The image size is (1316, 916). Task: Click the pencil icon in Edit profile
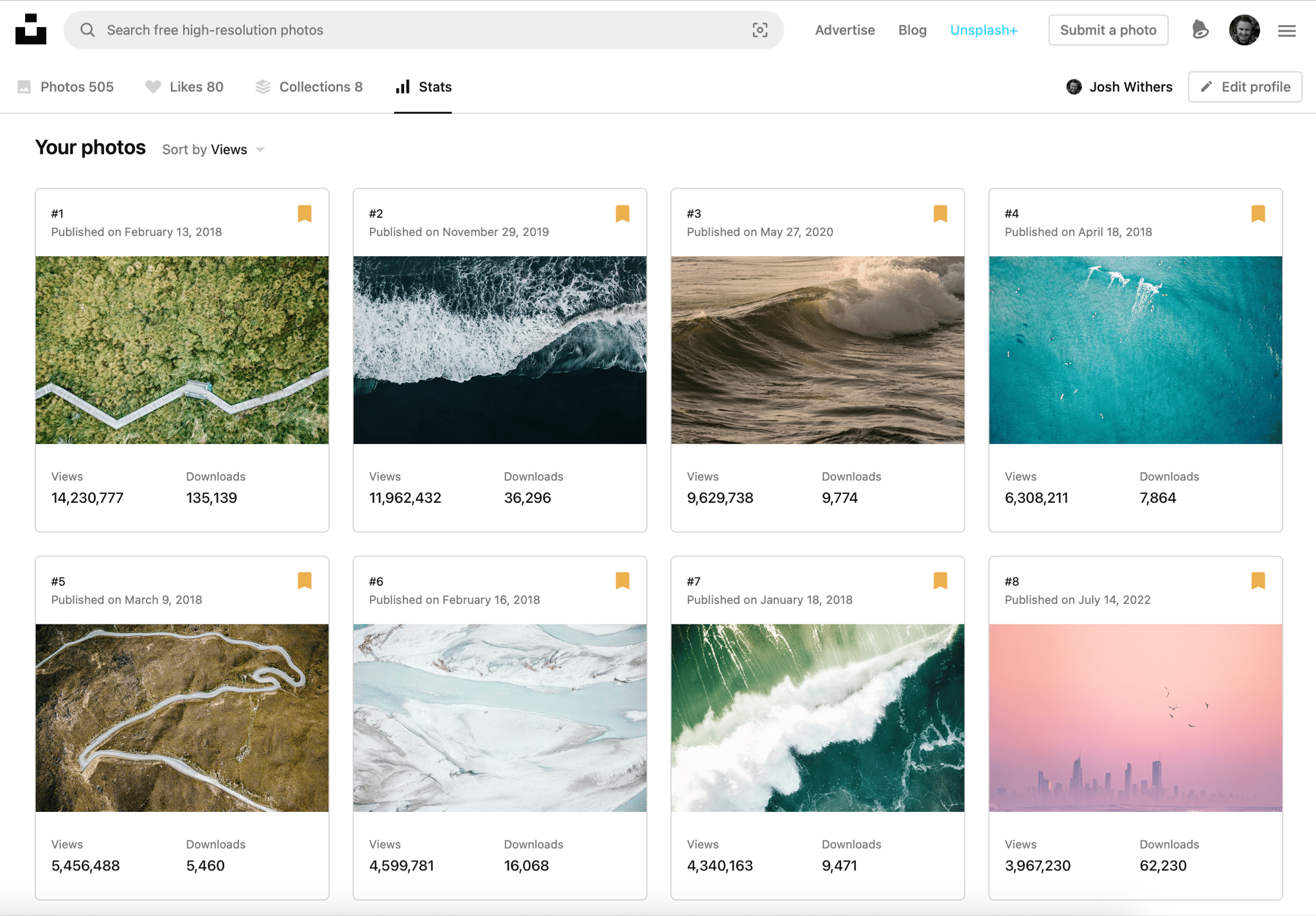click(x=1207, y=87)
